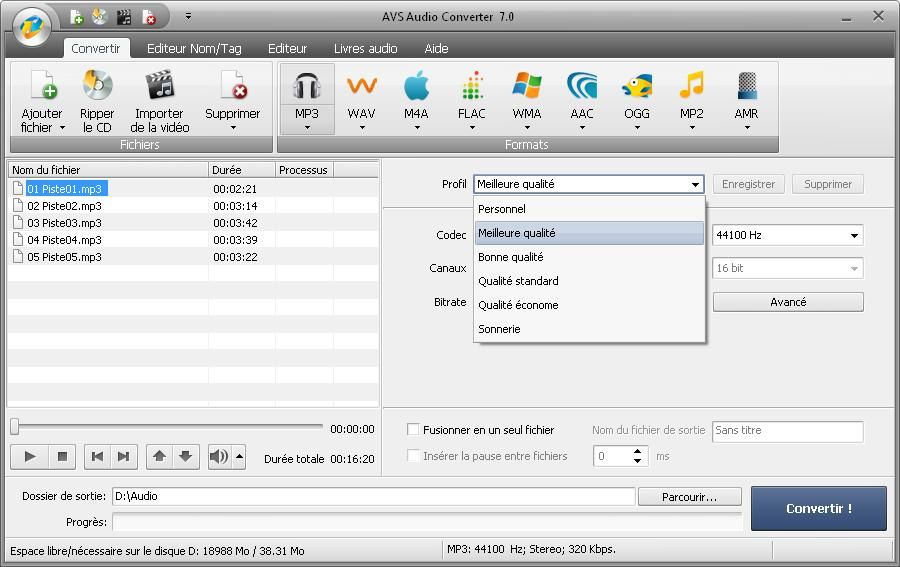The width and height of the screenshot is (900, 567).
Task: Choose Meilleure qualité profile option
Action: tap(589, 233)
